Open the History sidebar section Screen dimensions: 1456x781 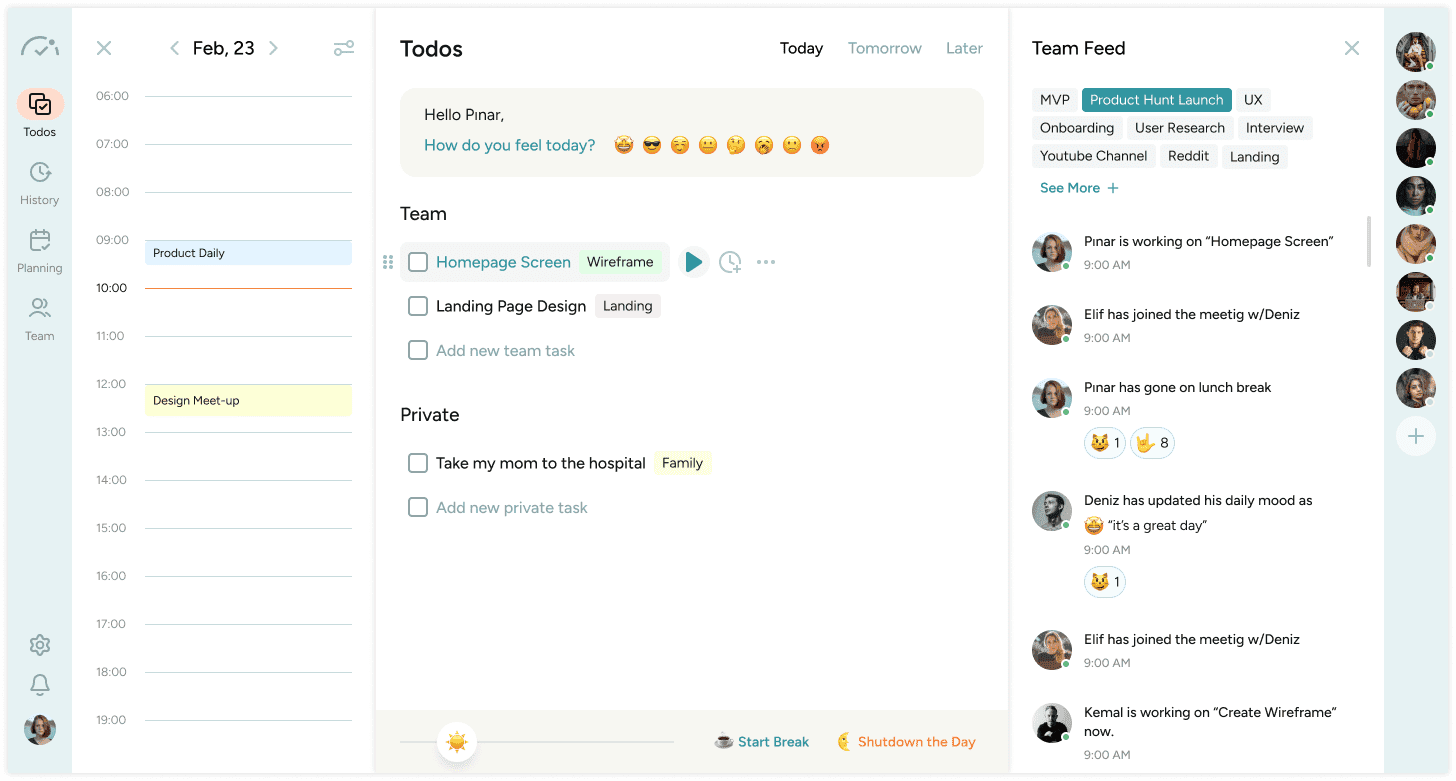(x=40, y=183)
